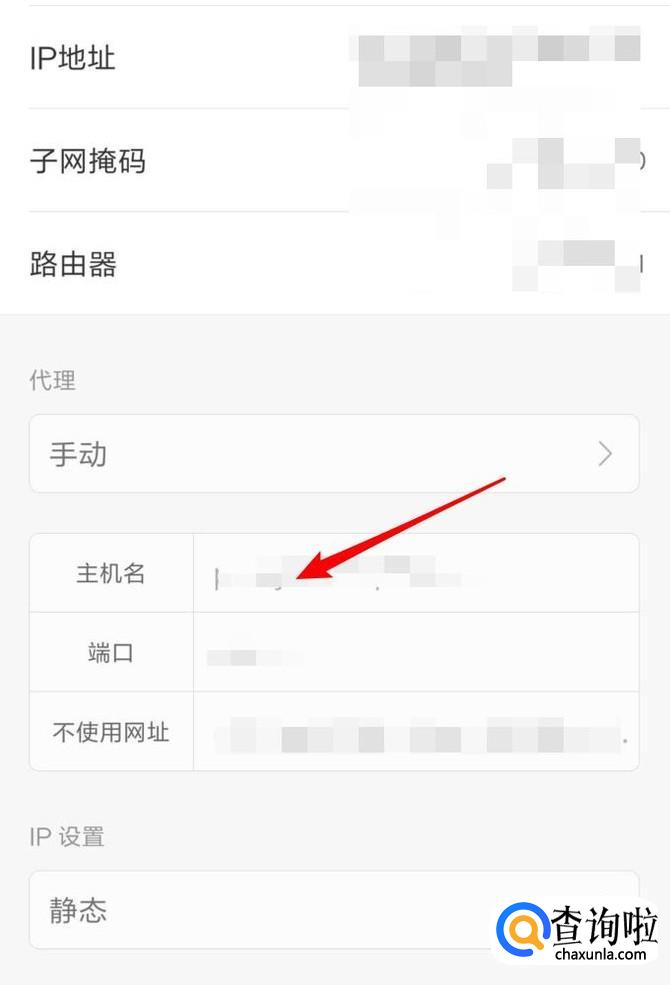Tap the blurred IP地址 value
Image resolution: width=670 pixels, height=985 pixels.
(x=495, y=57)
